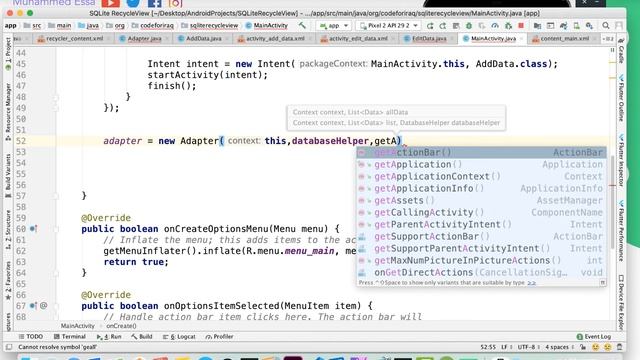Open the AVD Manager icon

(577, 26)
